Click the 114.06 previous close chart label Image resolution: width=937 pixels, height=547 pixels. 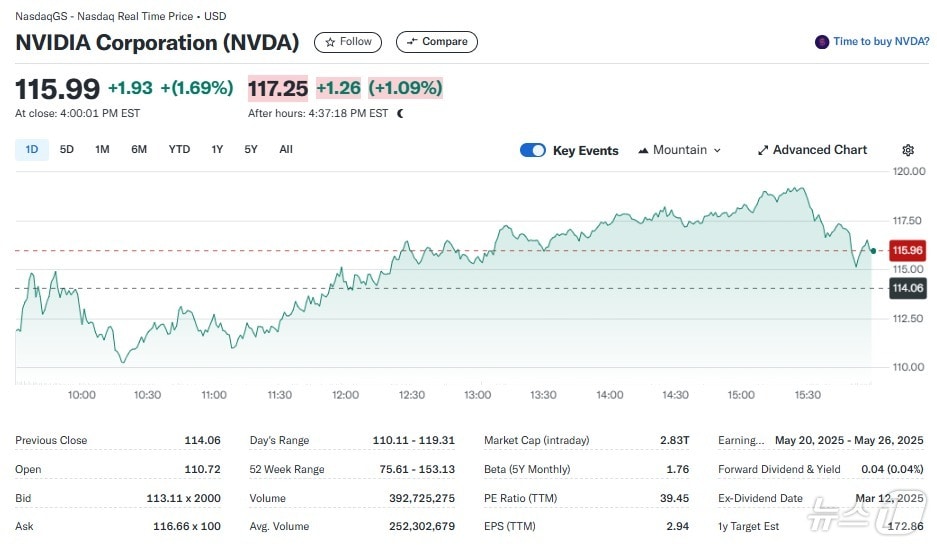(908, 288)
